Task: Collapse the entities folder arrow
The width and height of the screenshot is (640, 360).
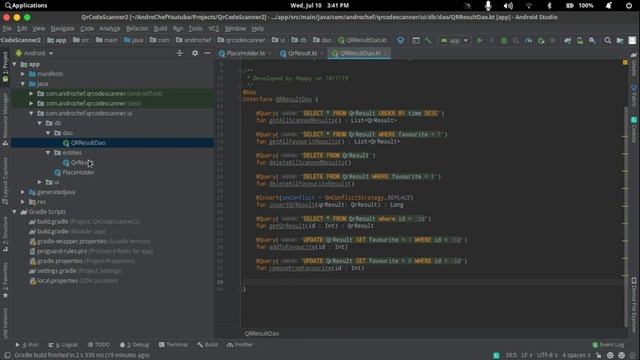Action: click(48, 153)
